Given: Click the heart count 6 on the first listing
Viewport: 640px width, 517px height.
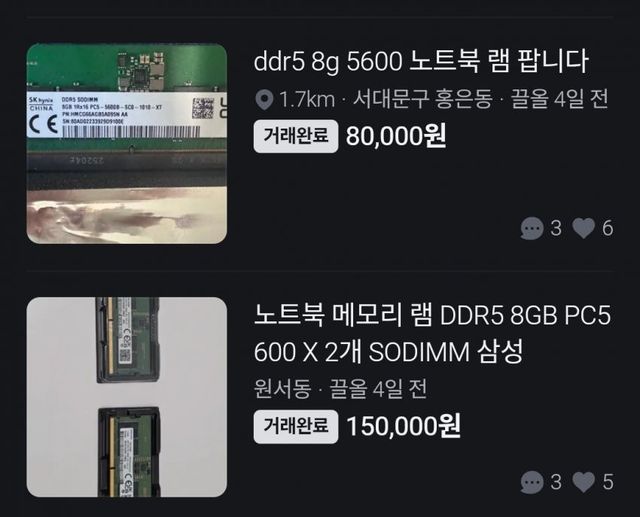Looking at the screenshot, I should [x=607, y=228].
